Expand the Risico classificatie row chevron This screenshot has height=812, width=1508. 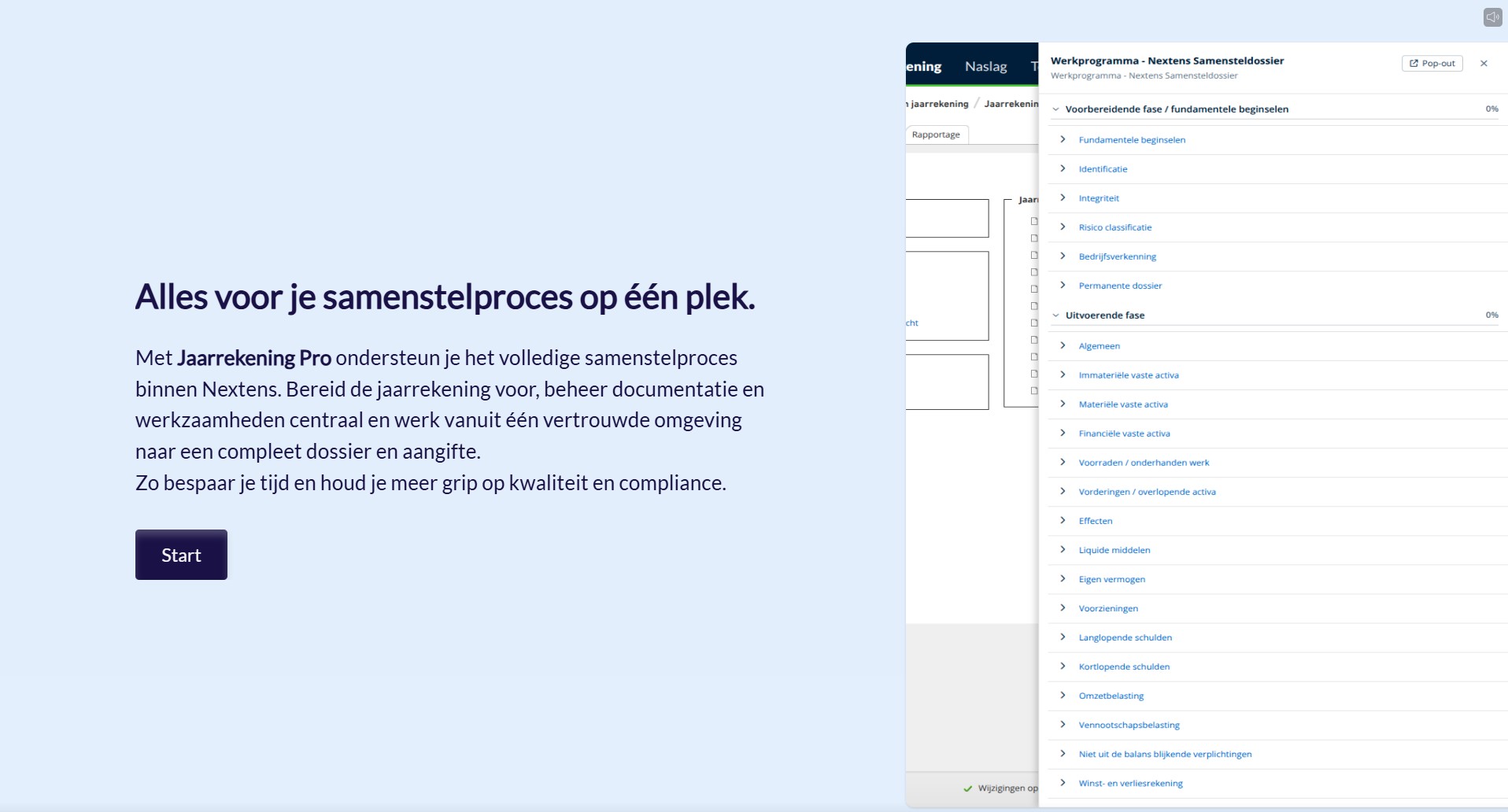[x=1063, y=227]
